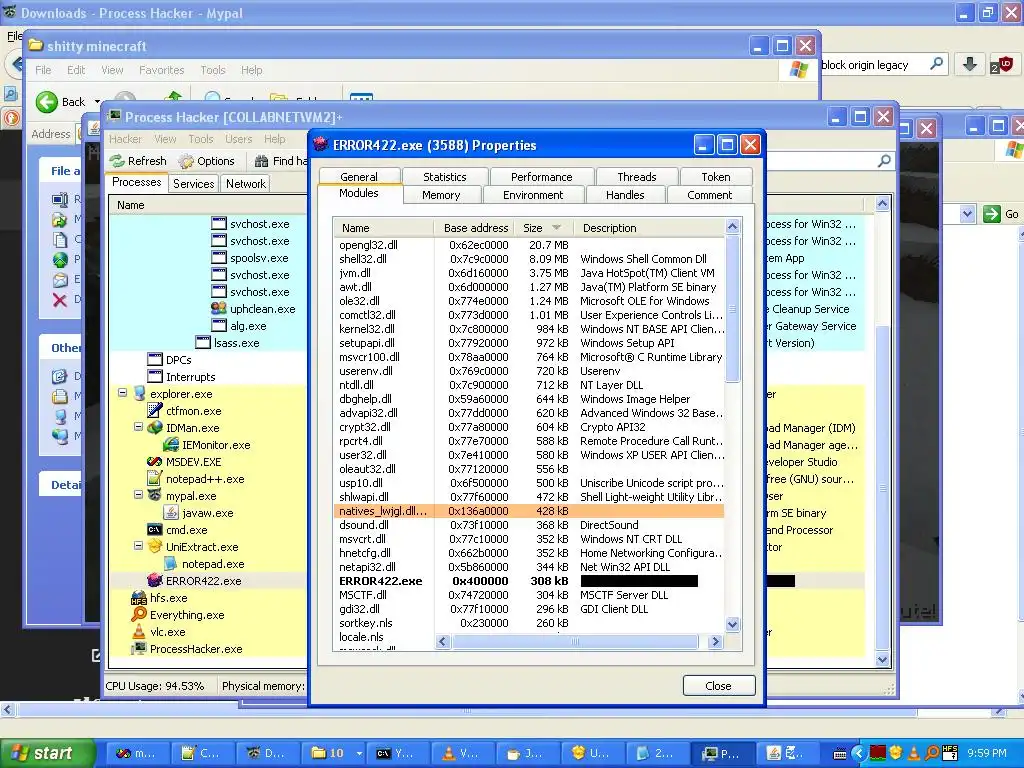Open the address dropdown beside the Go button
This screenshot has height=768, width=1024.
click(967, 214)
